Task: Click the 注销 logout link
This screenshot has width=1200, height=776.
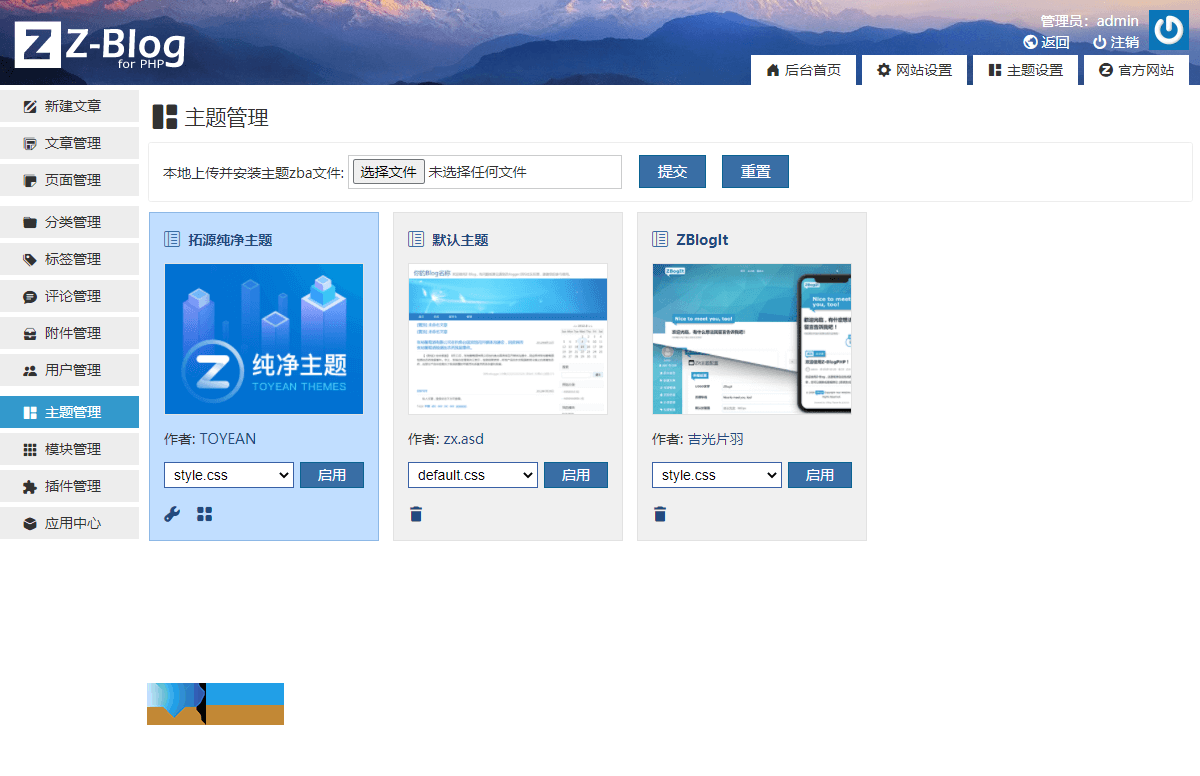Action: 1124,42
